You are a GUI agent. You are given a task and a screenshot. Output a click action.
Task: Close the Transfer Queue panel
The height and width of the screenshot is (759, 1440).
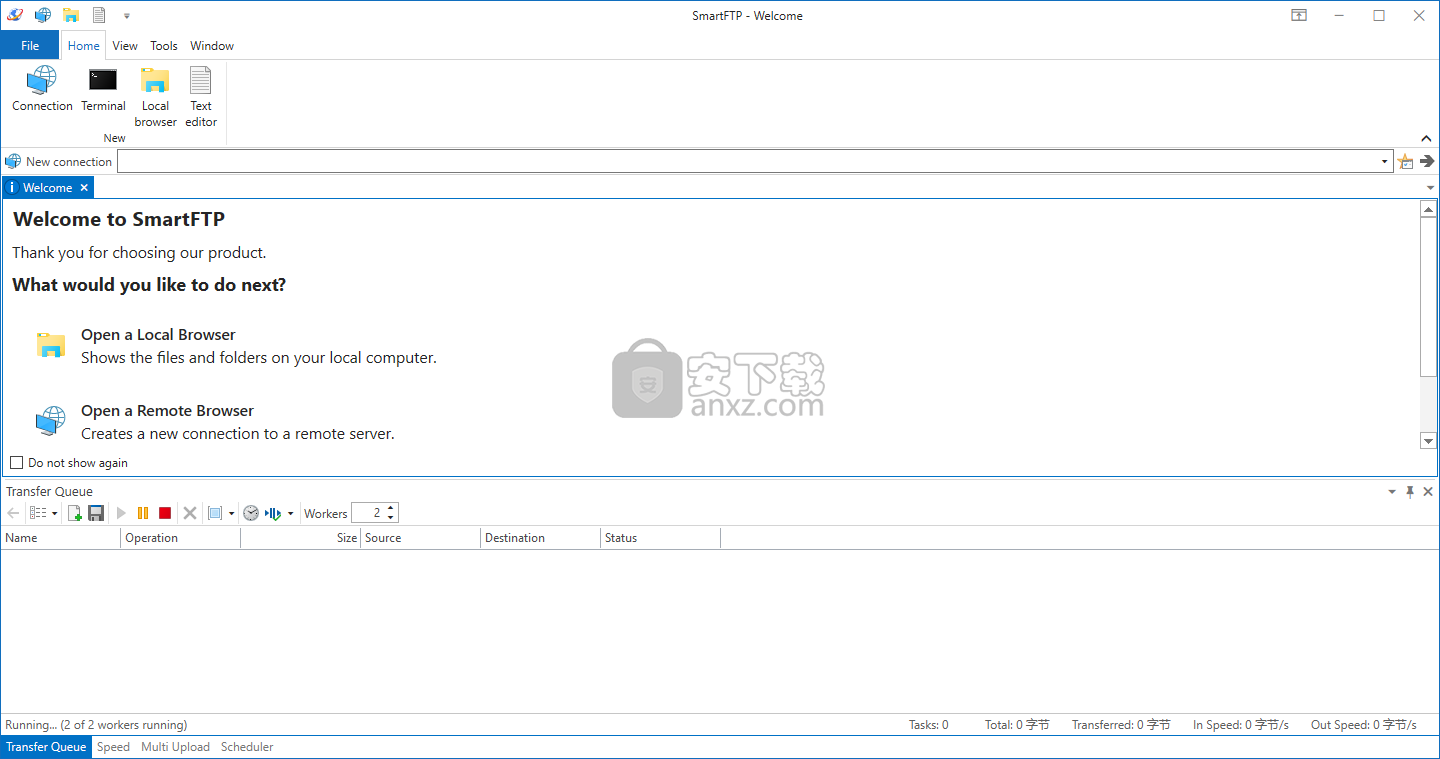tap(1428, 491)
